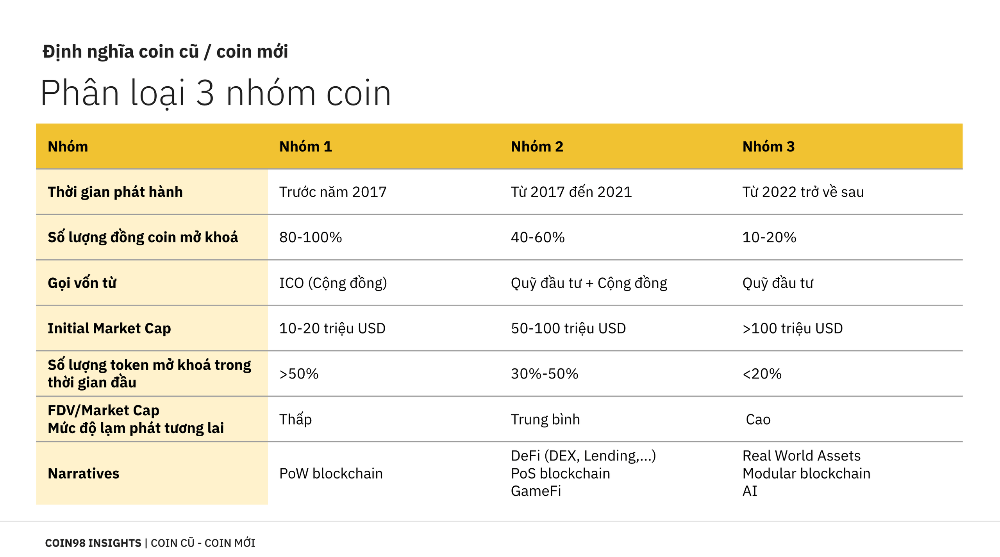Click the 'PoW blockchain' cell

pos(330,473)
